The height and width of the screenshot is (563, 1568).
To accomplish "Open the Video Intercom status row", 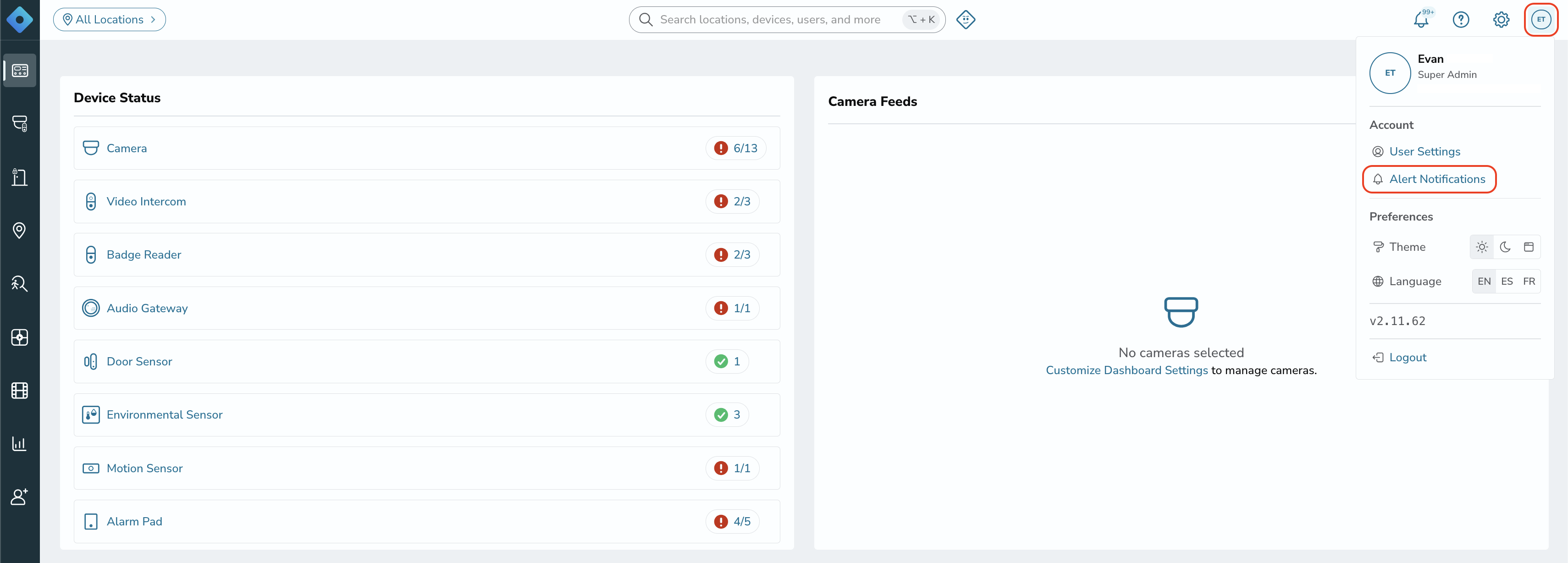I will (427, 201).
